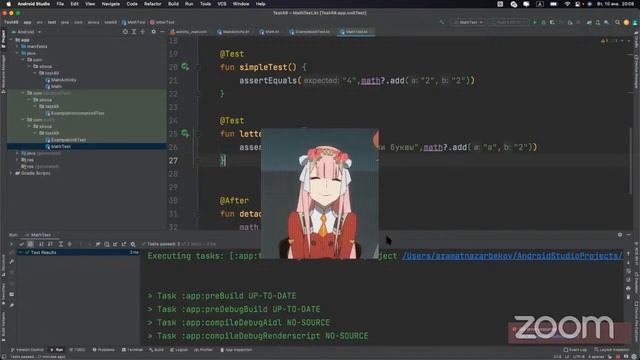Screen dimensions: 640x360
Task: Open the MathTest run configuration dropdown
Action: point(468,22)
